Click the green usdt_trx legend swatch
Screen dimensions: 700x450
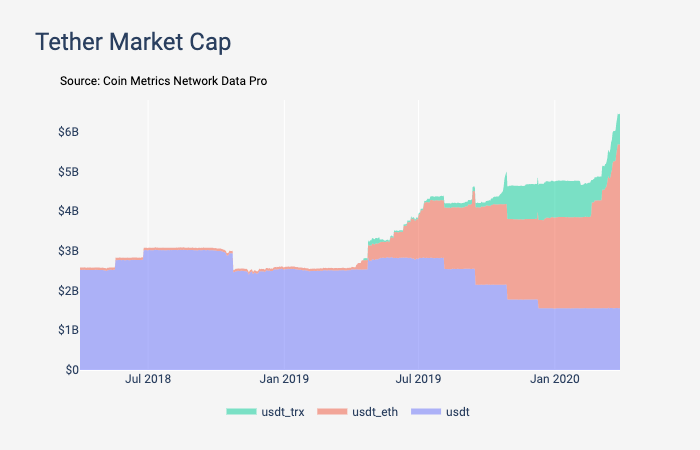point(241,412)
